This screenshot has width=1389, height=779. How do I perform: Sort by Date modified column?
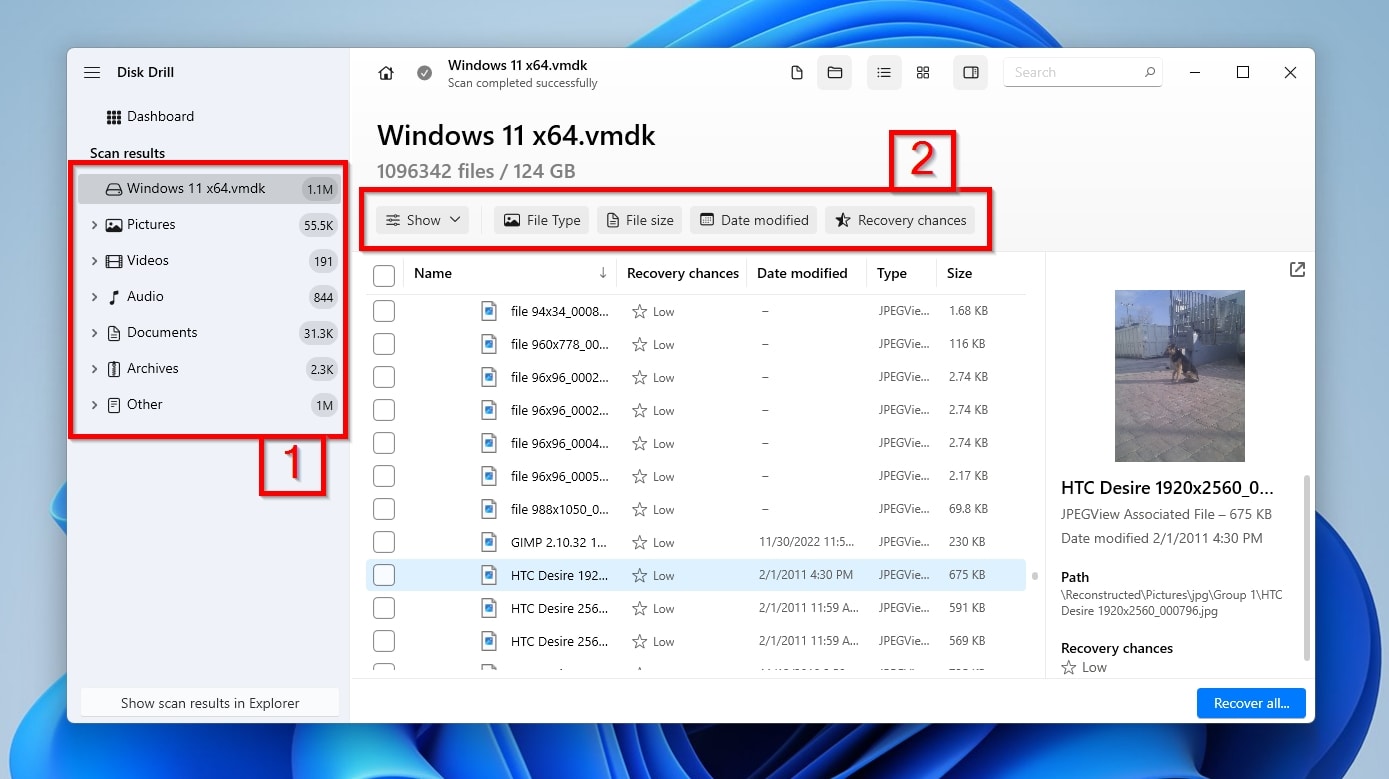click(802, 274)
